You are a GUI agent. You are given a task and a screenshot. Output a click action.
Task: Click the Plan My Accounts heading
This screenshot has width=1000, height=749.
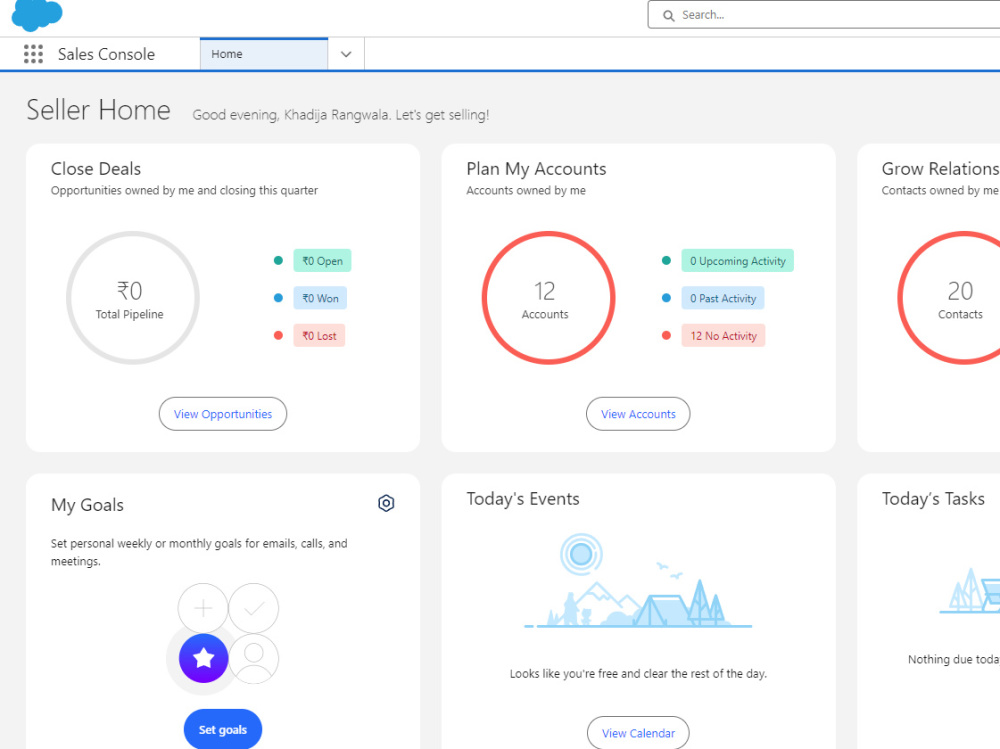tap(536, 169)
